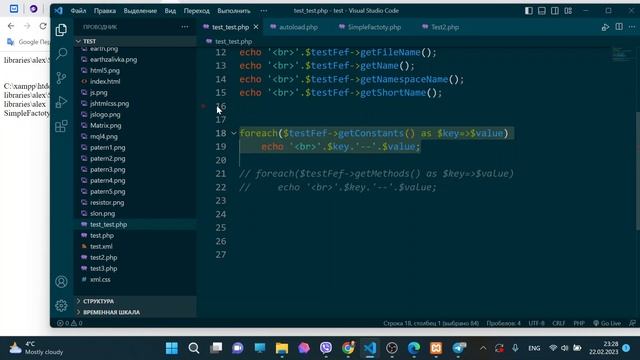The width and height of the screenshot is (640, 360).
Task: Open Customize Layout icon
Action: [x=568, y=11]
